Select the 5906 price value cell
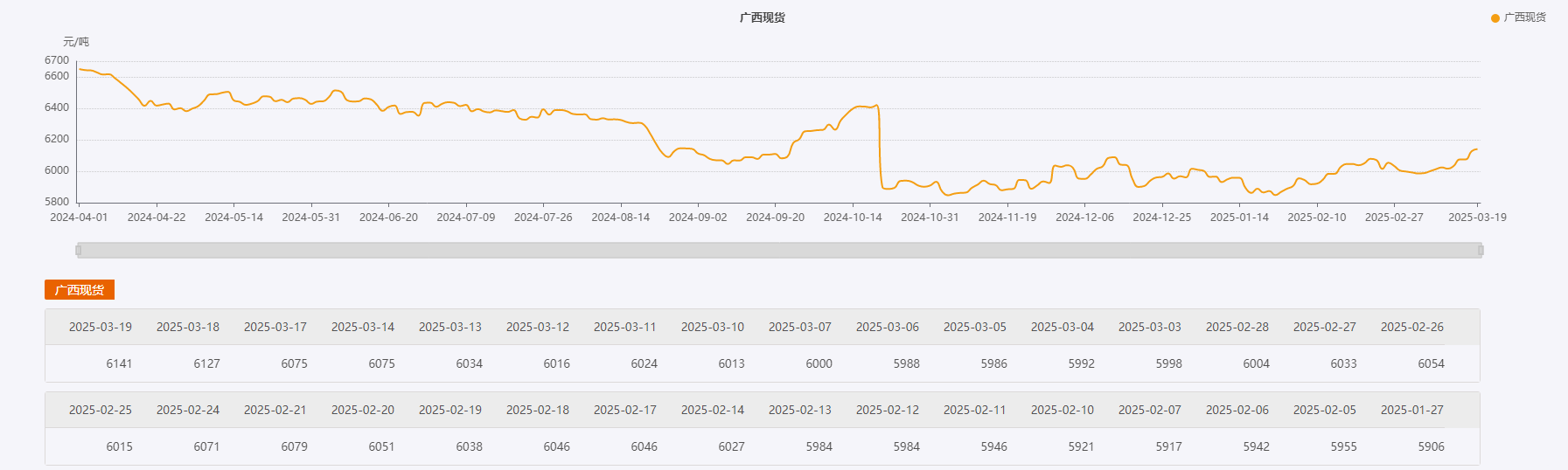 pyautogui.click(x=1431, y=446)
